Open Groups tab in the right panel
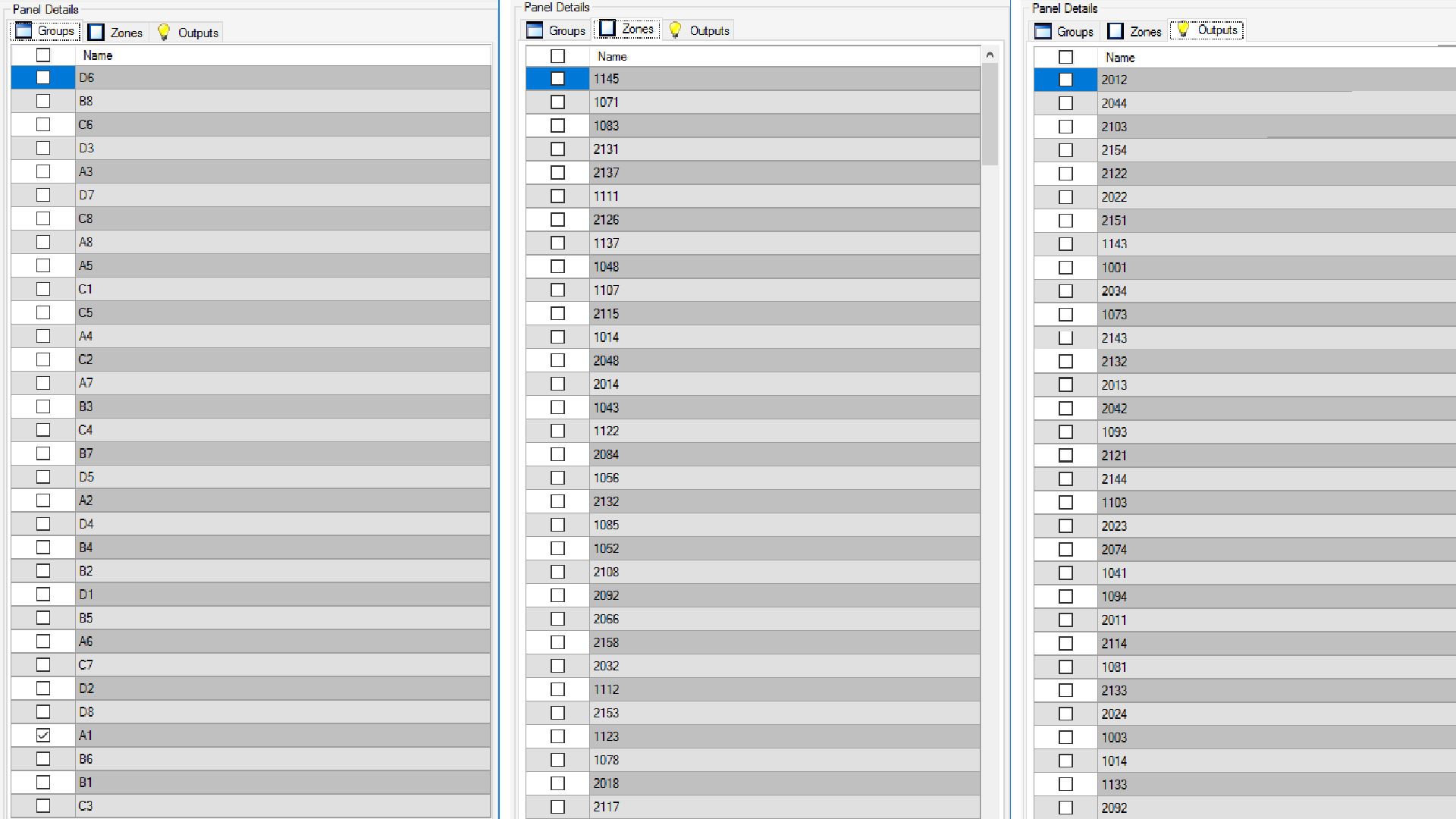The image size is (1456, 819). [x=1064, y=31]
